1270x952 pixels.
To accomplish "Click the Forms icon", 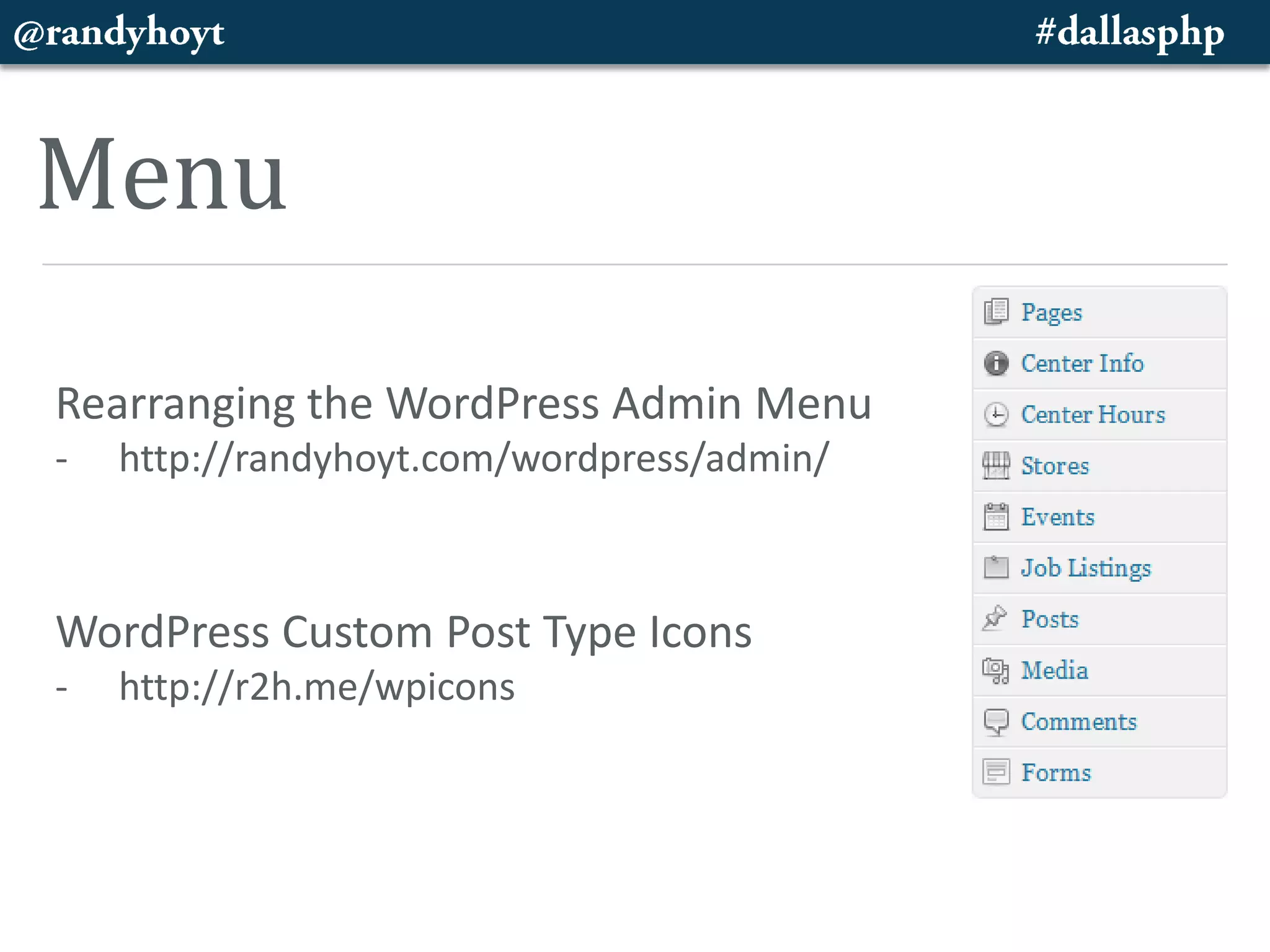I will 996,772.
